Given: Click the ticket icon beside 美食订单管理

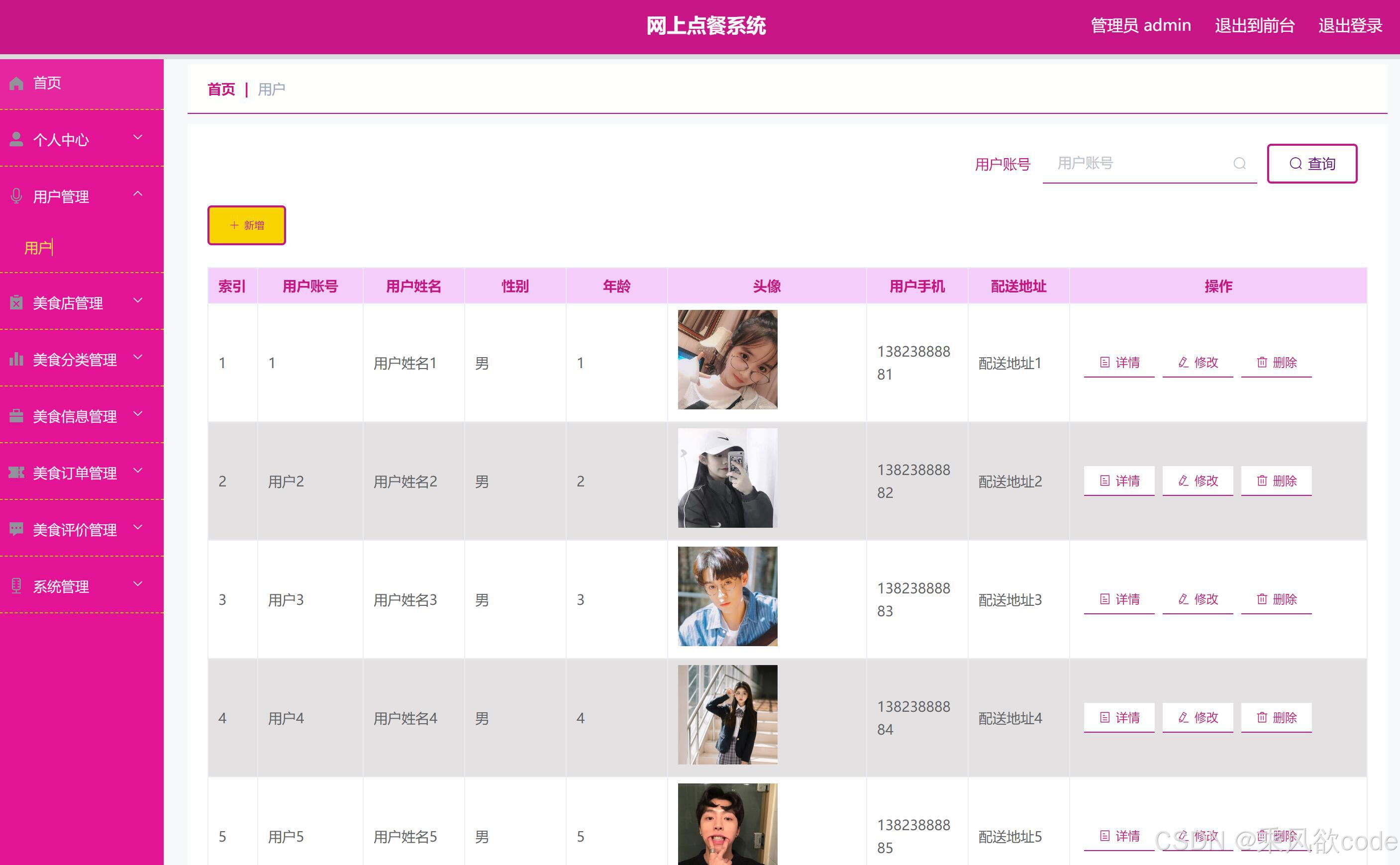Looking at the screenshot, I should [16, 473].
